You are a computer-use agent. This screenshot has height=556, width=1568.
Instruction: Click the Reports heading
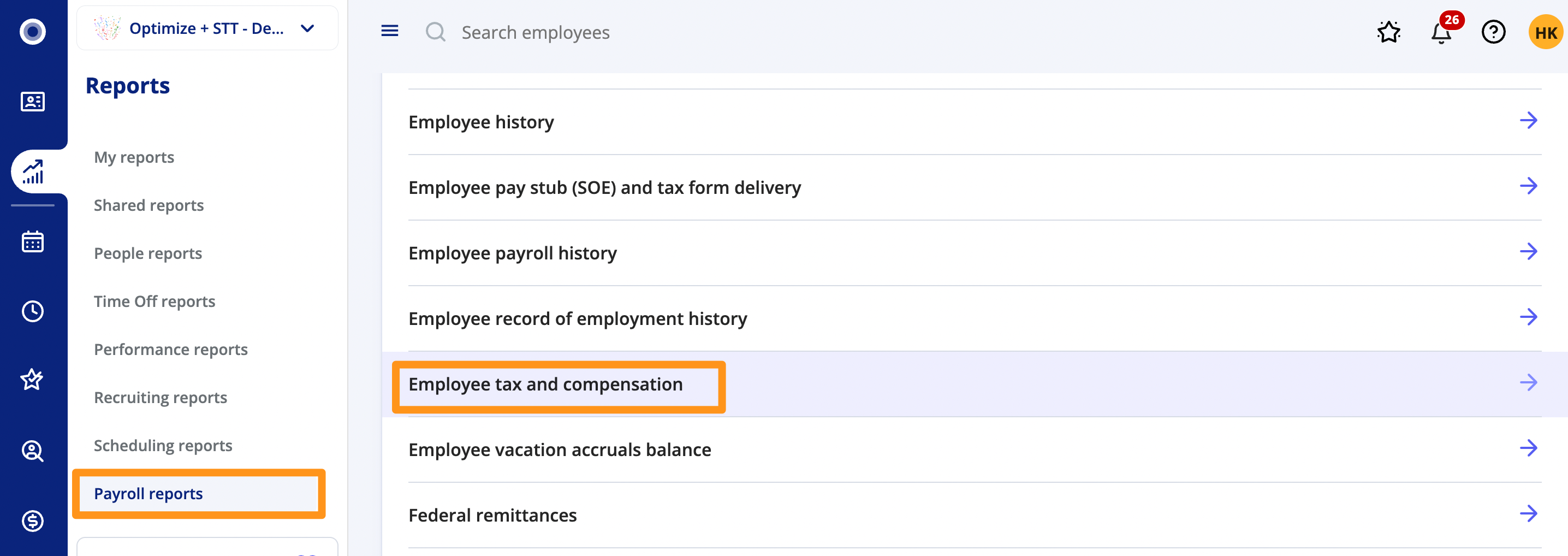[x=128, y=86]
